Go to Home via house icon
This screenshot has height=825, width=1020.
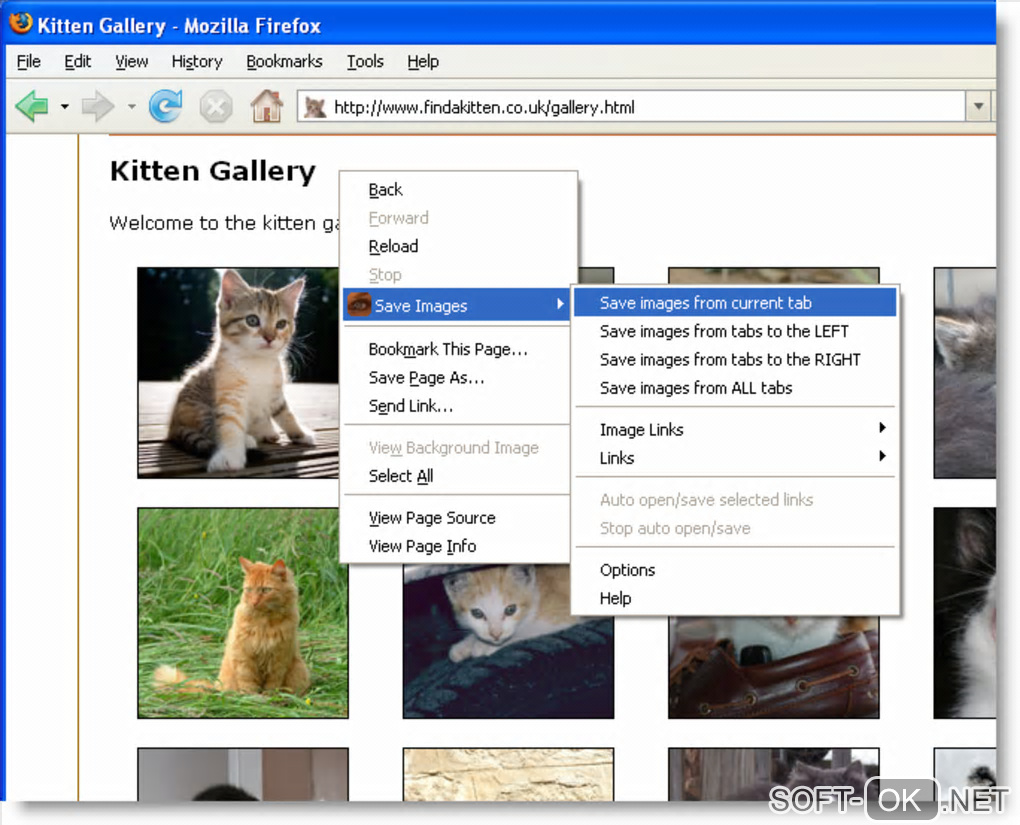[x=266, y=106]
